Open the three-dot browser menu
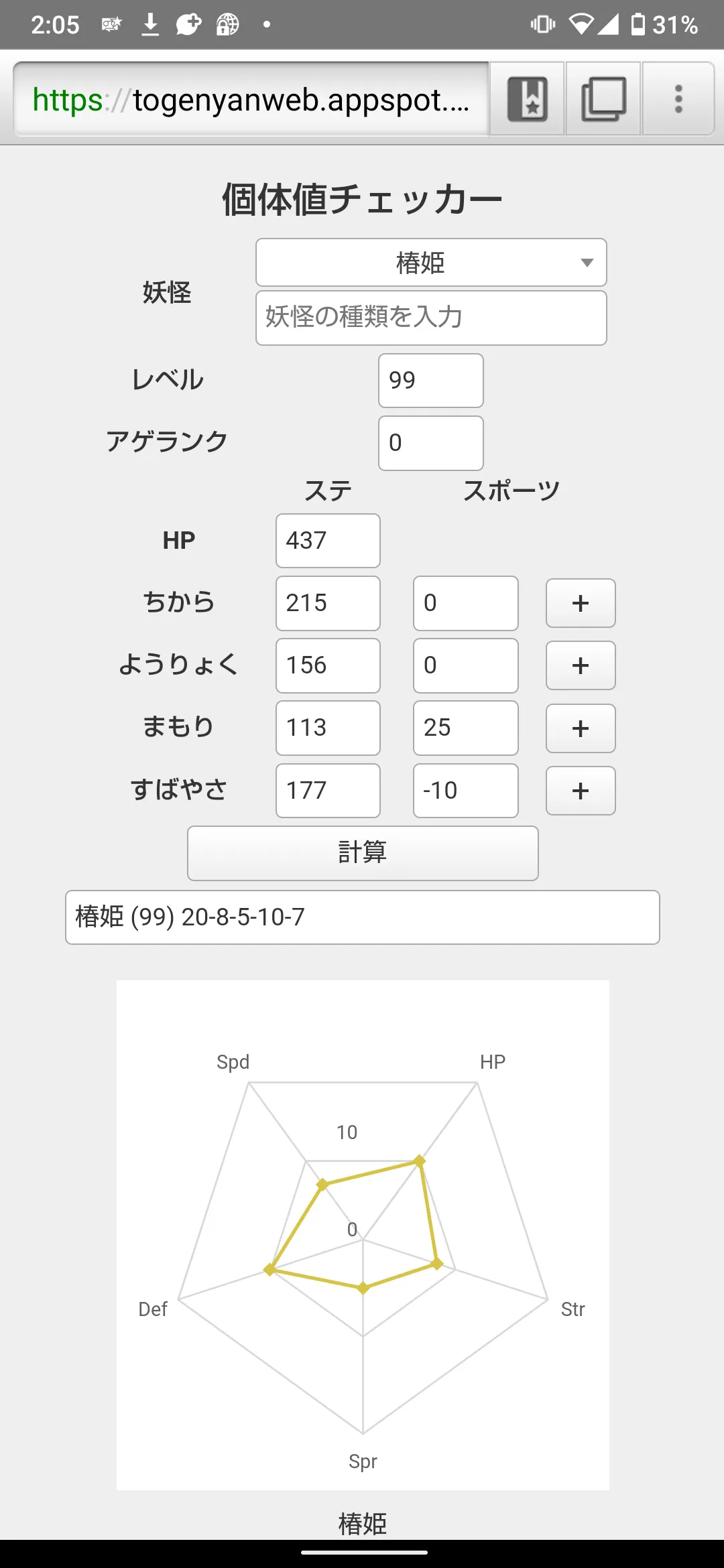 (x=678, y=99)
